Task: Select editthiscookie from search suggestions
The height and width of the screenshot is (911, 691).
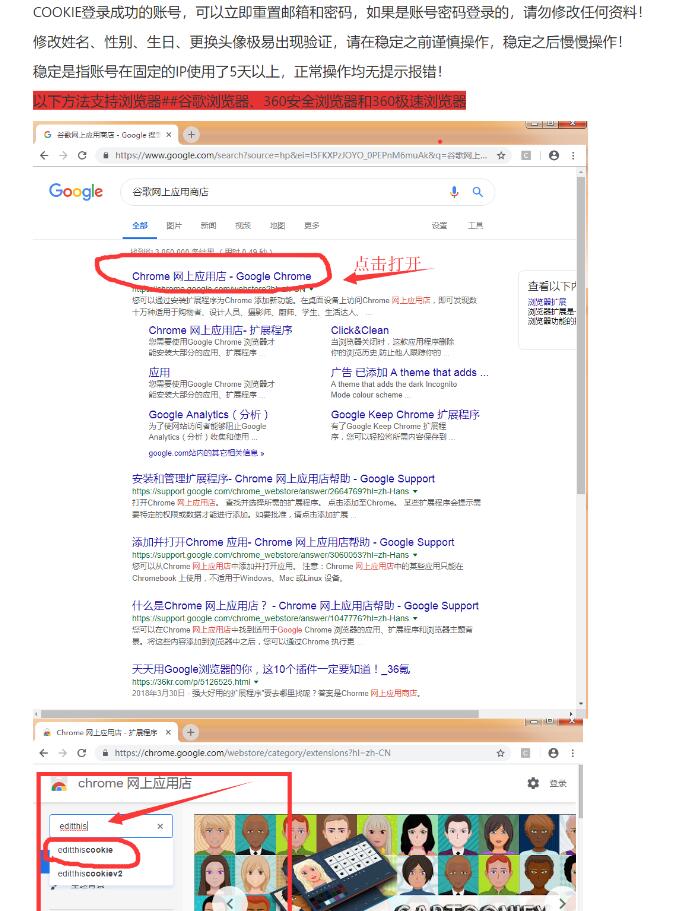Action: point(85,850)
